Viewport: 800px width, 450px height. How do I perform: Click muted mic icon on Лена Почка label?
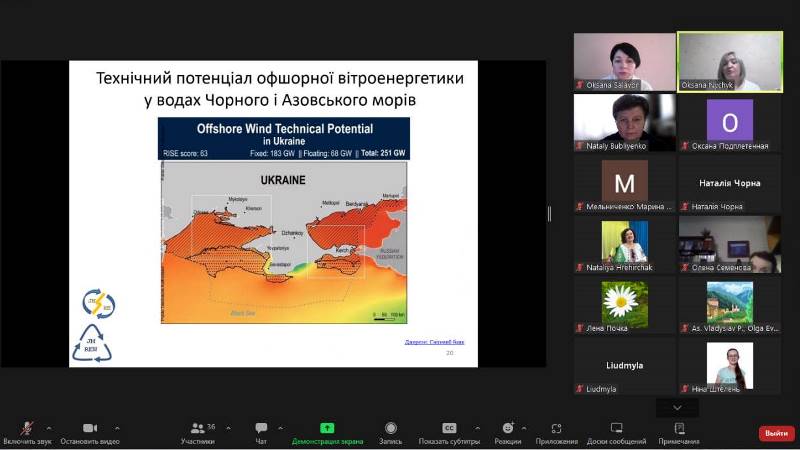coord(580,328)
